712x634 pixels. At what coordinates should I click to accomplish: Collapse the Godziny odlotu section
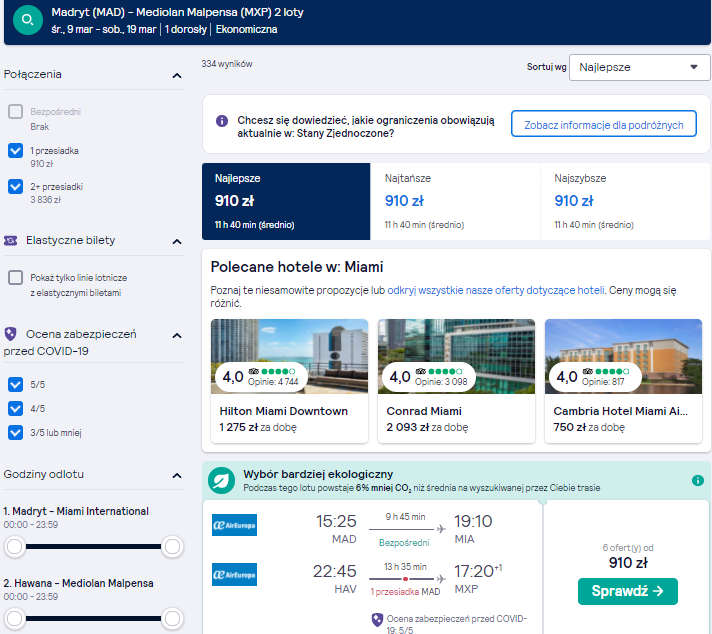tap(177, 476)
